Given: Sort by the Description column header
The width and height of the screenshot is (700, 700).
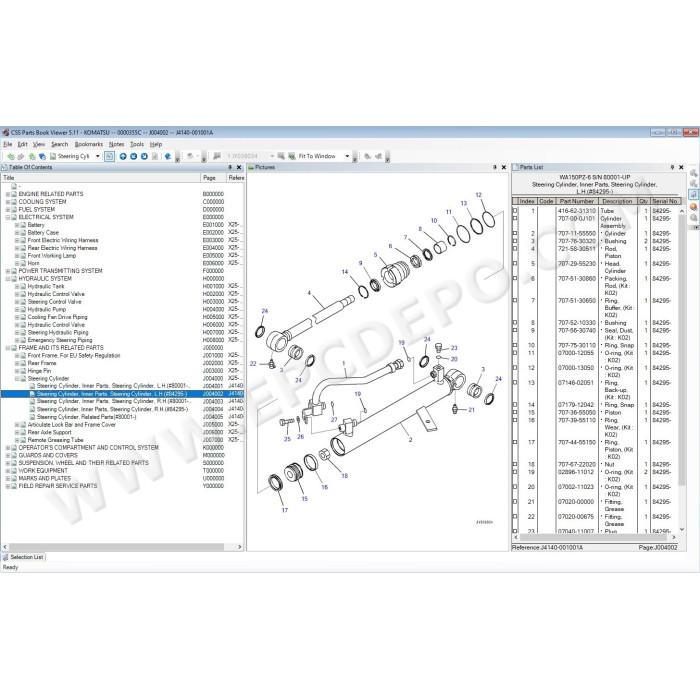Looking at the screenshot, I should pos(617,201).
